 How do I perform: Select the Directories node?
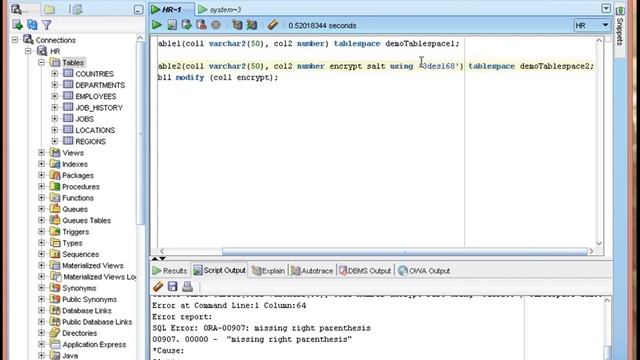(x=79, y=333)
